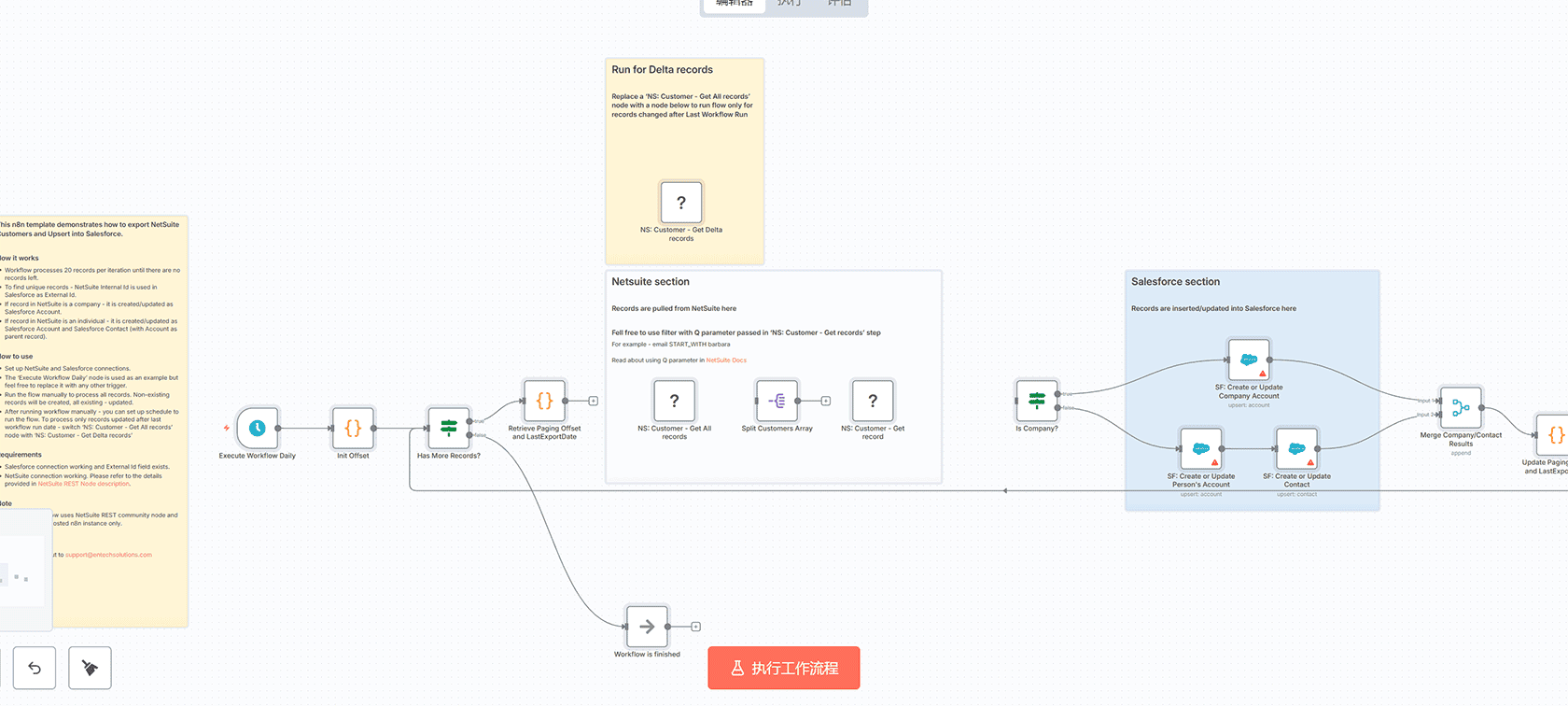The image size is (1568, 706).
Task: Click the SF: Create or Update Contact node
Action: [x=1296, y=449]
